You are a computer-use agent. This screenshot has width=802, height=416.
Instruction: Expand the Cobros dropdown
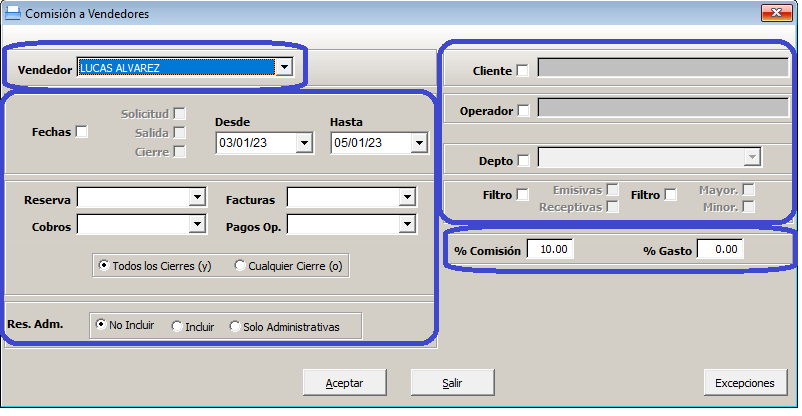coord(197,224)
